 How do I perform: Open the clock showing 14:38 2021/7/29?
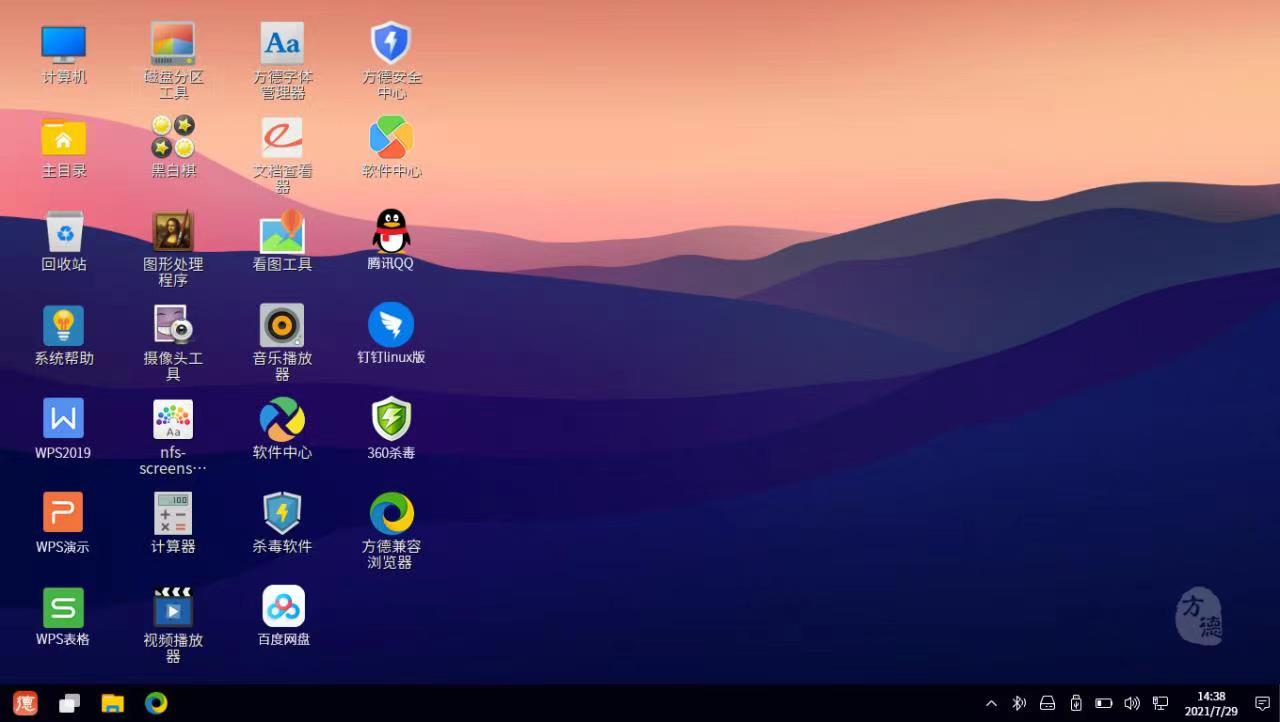(1211, 703)
